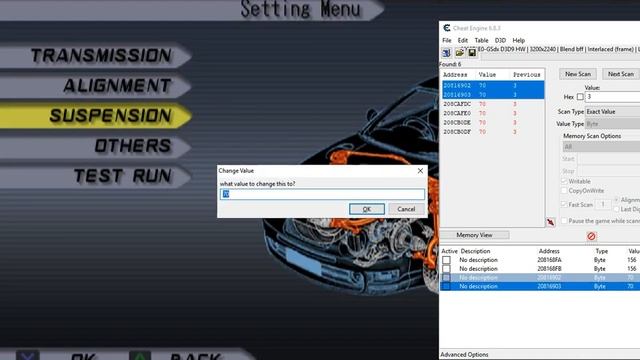
Task: Click the Previous column header in results
Action: 527,75
